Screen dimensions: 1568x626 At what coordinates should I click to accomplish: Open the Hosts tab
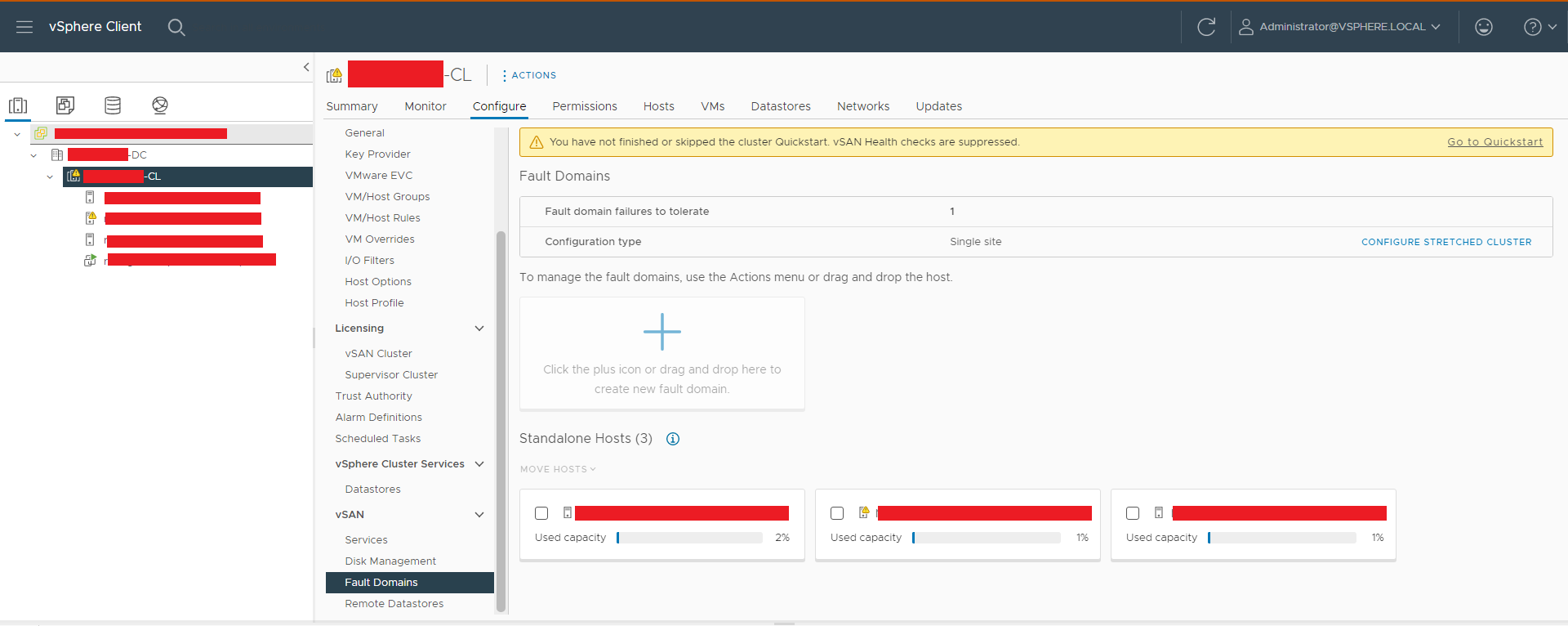[x=659, y=106]
